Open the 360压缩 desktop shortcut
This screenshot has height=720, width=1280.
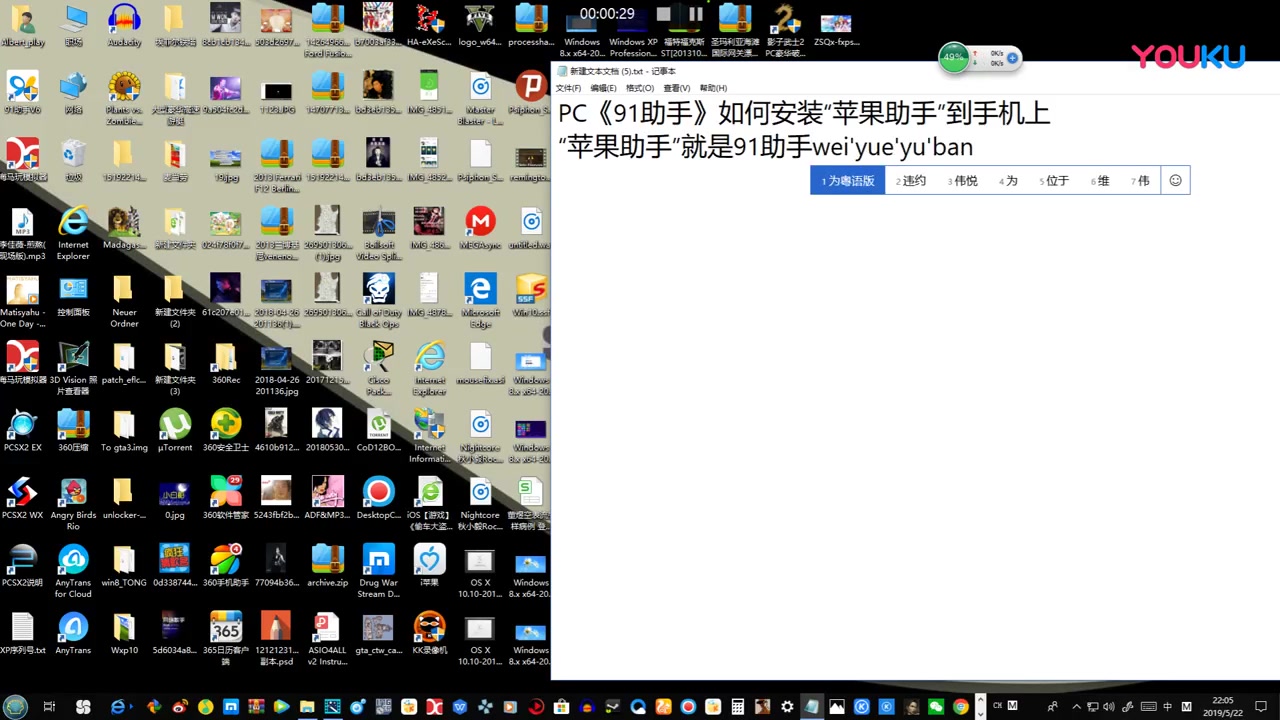(73, 431)
